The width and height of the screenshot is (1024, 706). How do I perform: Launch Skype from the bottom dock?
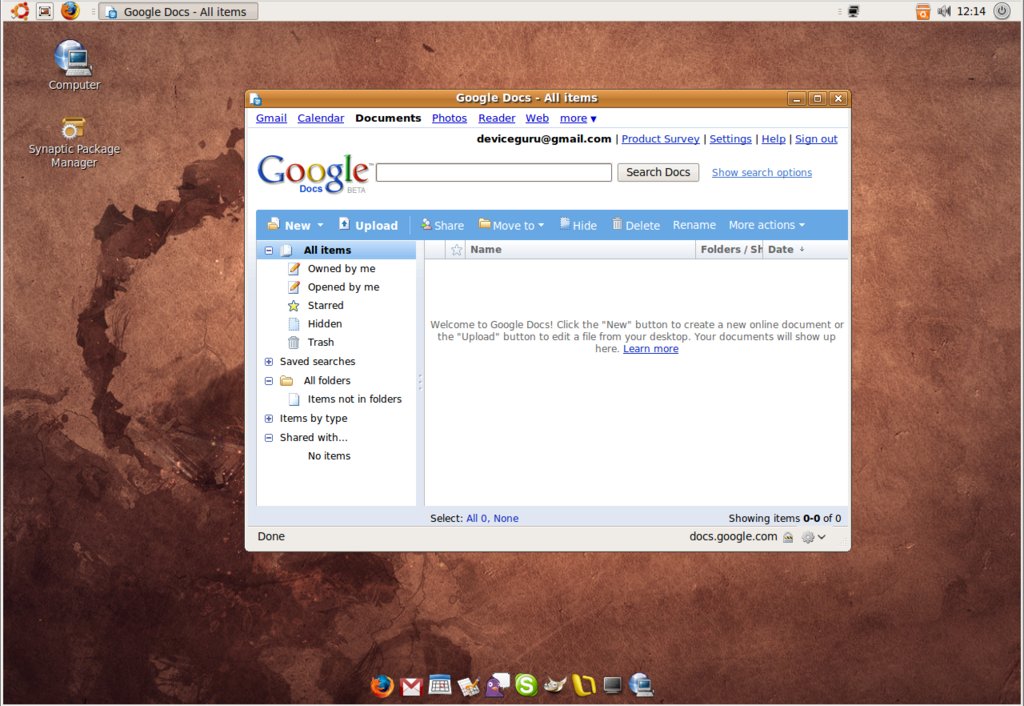[x=526, y=685]
